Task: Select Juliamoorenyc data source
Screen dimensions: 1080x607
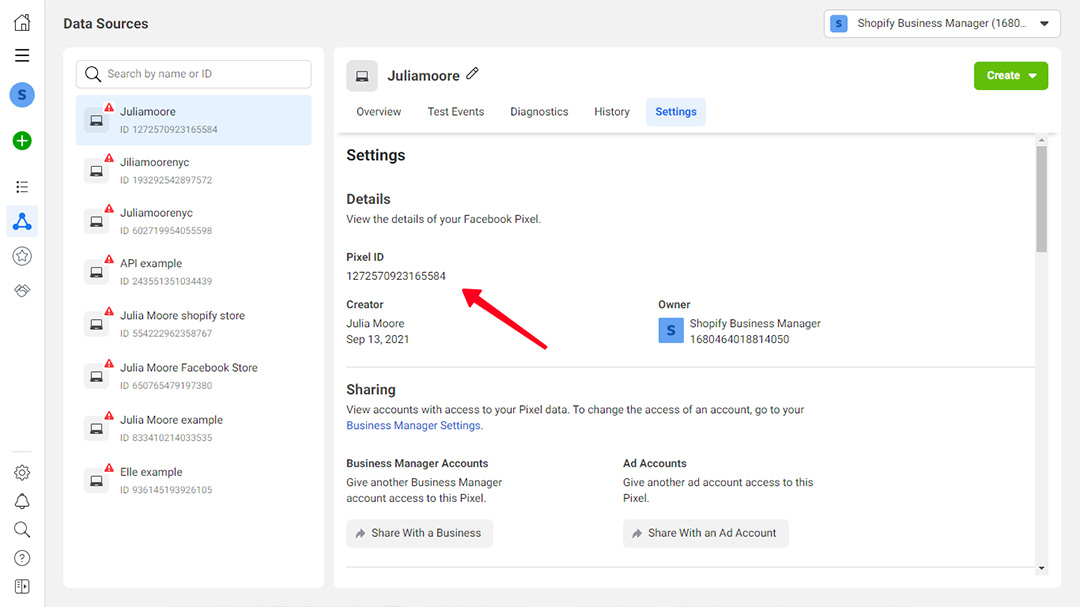Action: click(194, 221)
